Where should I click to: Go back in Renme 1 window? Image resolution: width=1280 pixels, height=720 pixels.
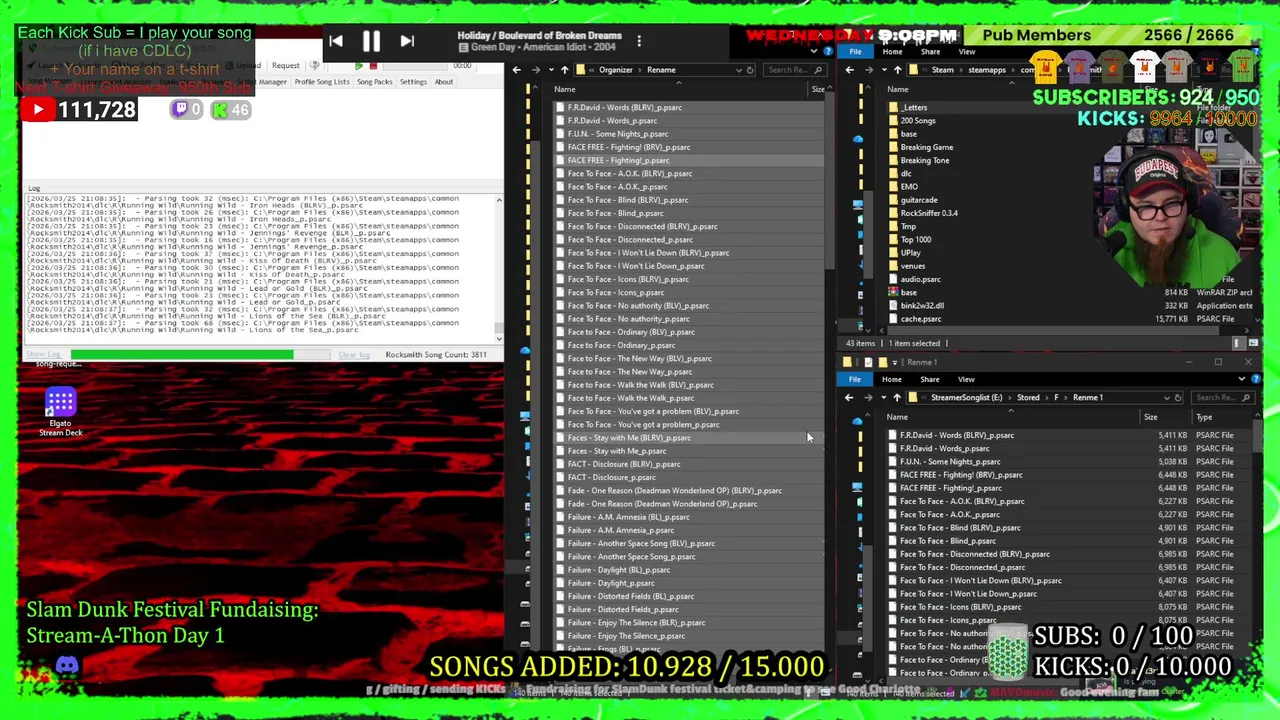click(849, 397)
